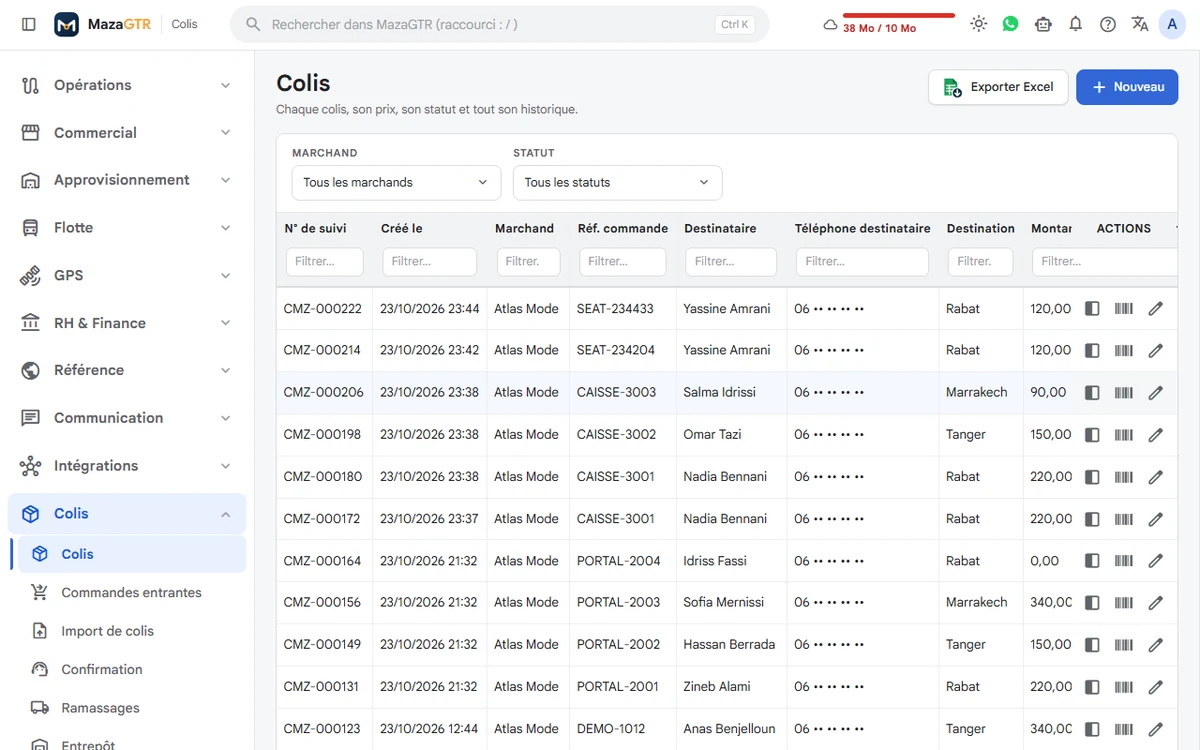This screenshot has height=750, width=1200.
Task: Open Commandes entrantes in the sidebar
Action: tap(132, 593)
